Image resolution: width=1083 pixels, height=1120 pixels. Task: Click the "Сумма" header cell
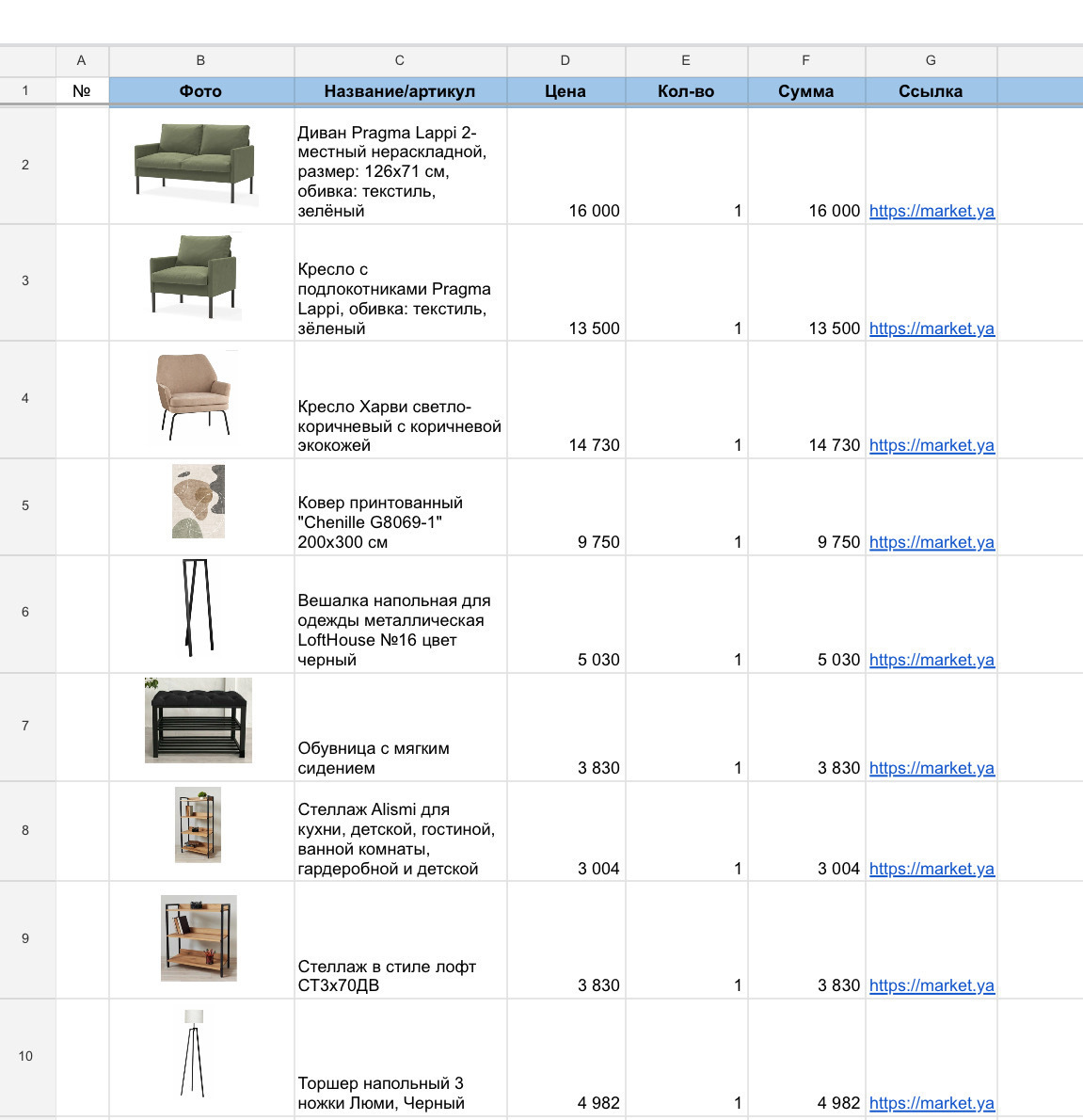pos(806,90)
